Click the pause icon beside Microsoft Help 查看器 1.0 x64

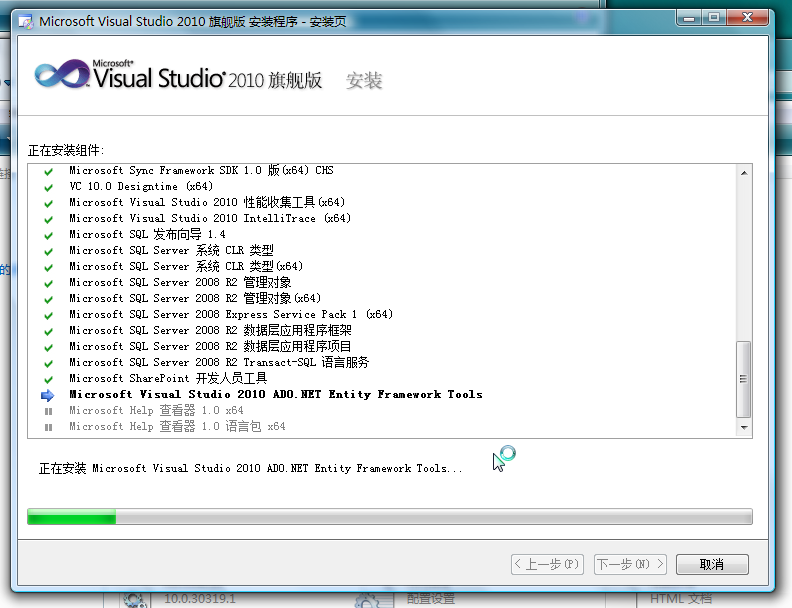[48, 411]
